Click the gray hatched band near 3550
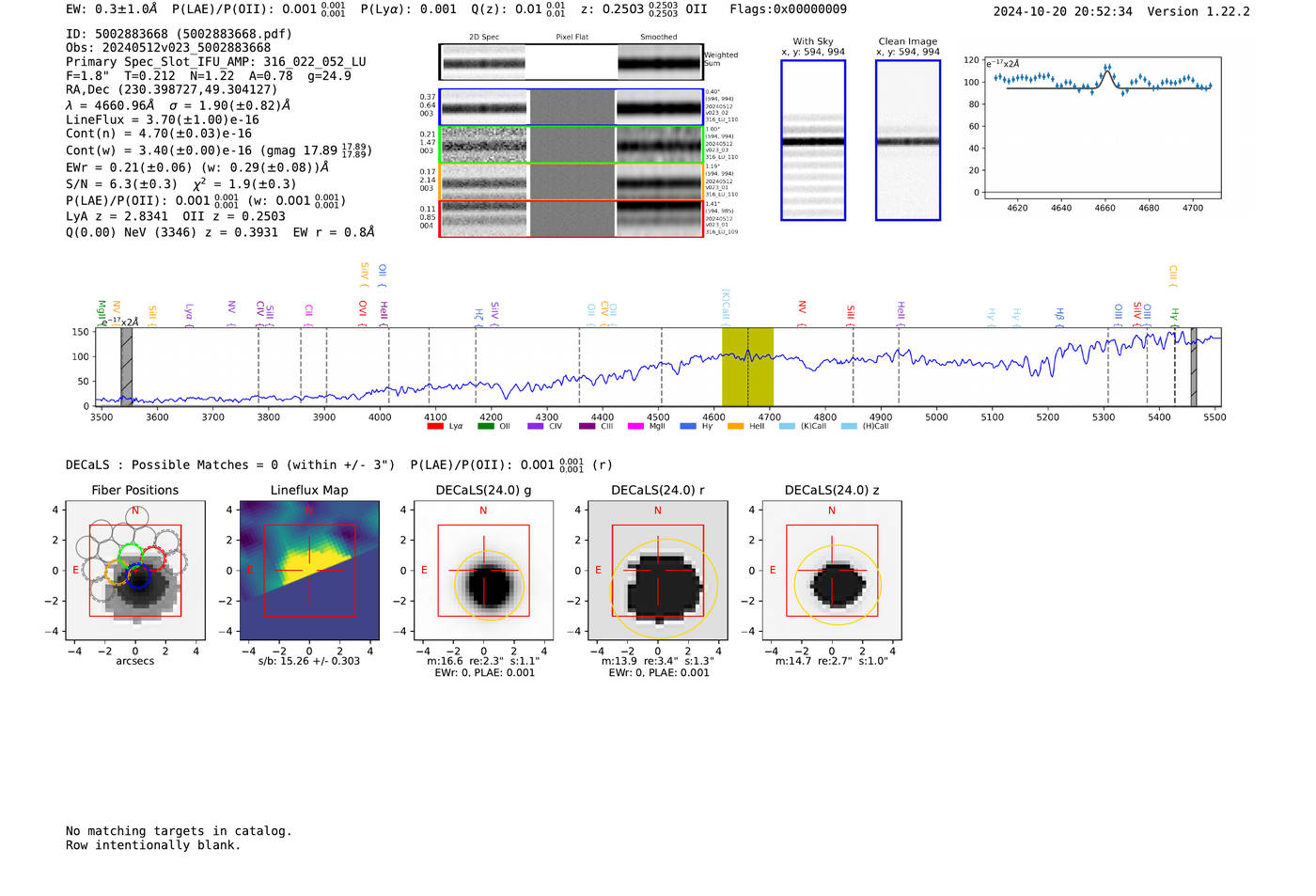The image size is (1316, 896). point(127,367)
